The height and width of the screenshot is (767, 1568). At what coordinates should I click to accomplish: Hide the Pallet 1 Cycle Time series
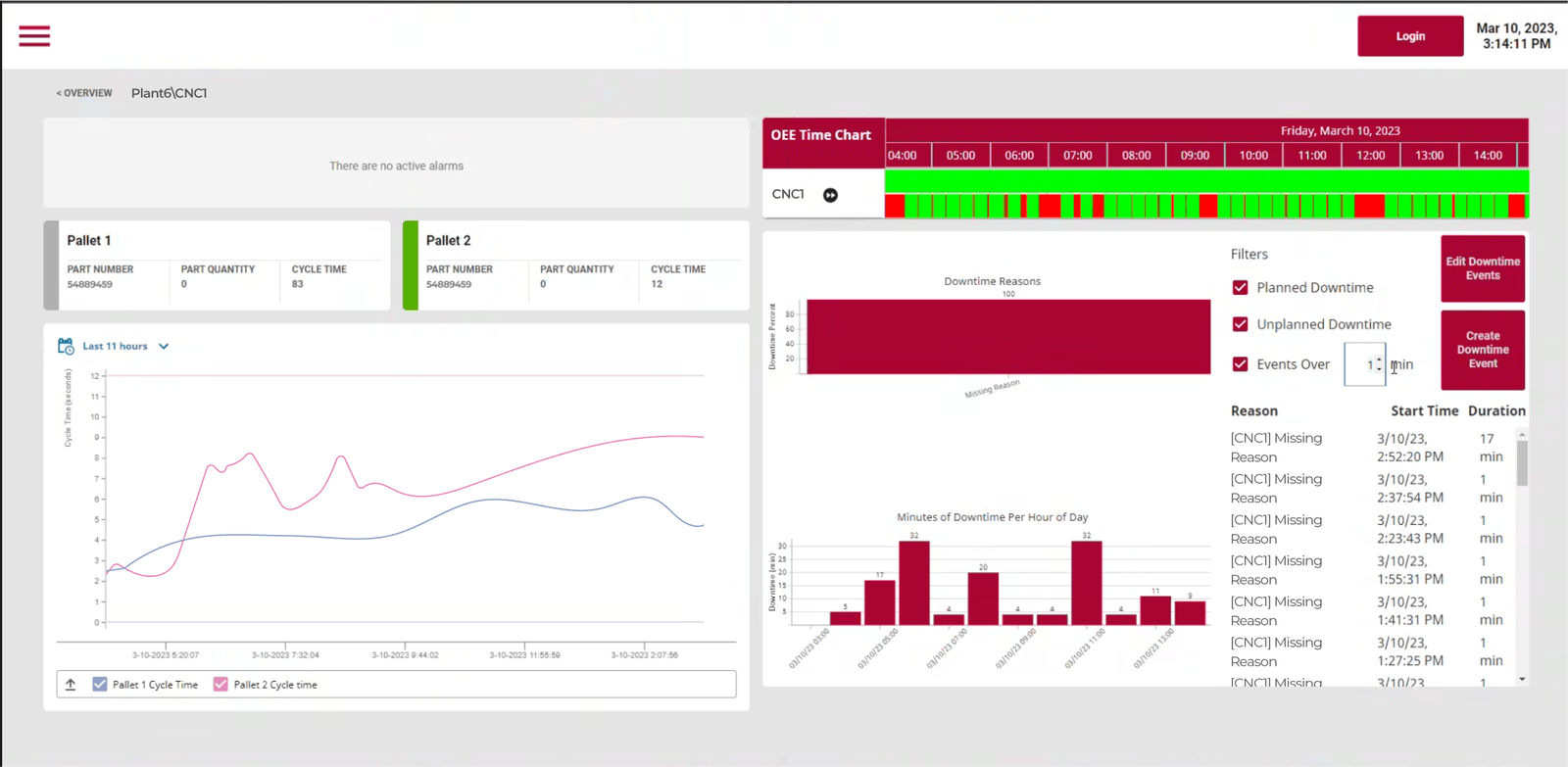pyautogui.click(x=99, y=685)
